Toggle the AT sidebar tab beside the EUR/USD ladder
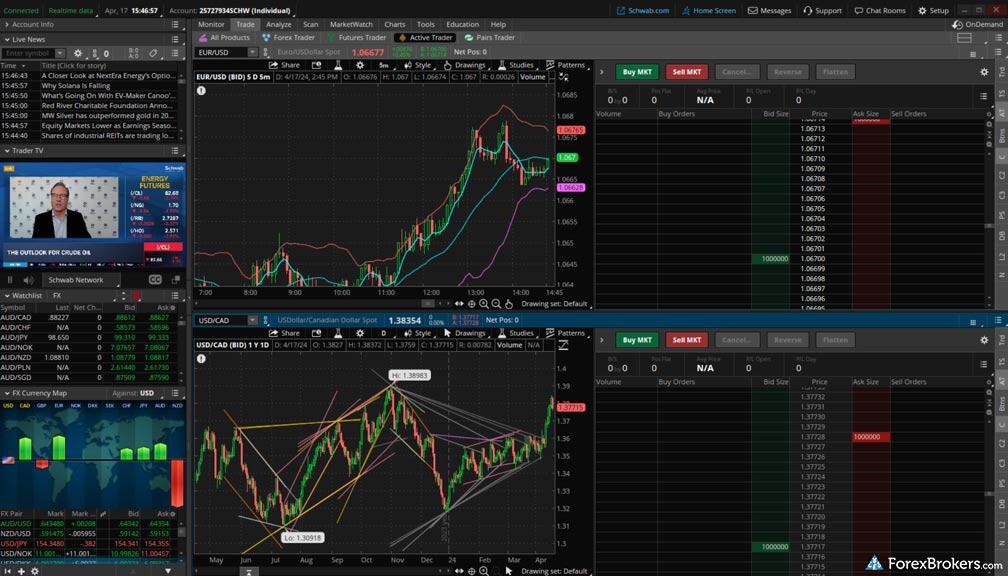The height and width of the screenshot is (576, 1008). pyautogui.click(x=1002, y=114)
